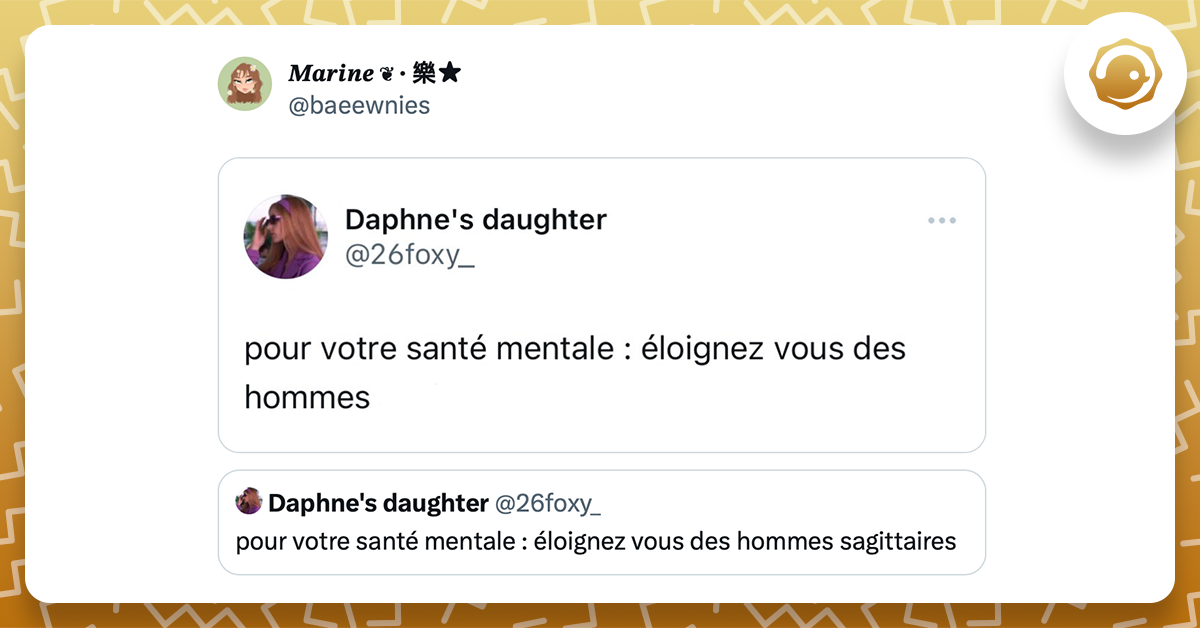Screen dimensions: 1200x628
Task: Click the gold bird logo badge
Action: coord(1126,74)
